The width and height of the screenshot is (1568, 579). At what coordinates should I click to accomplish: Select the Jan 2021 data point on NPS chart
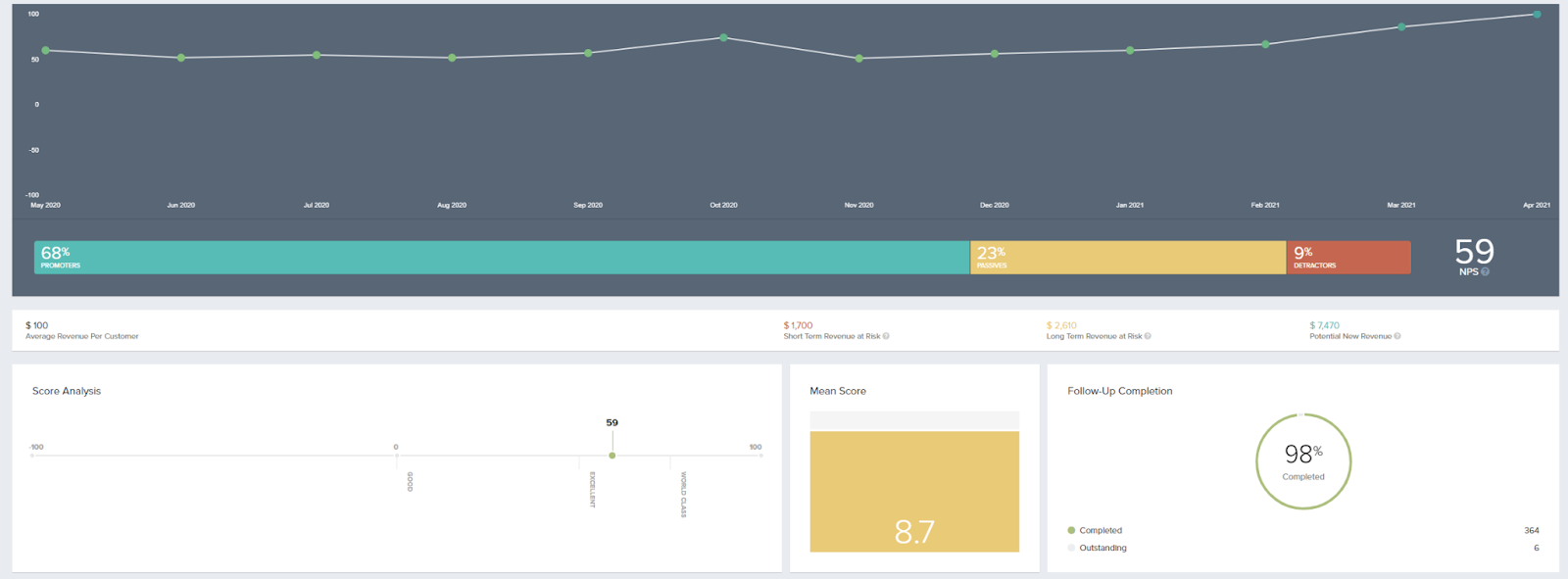1130,50
